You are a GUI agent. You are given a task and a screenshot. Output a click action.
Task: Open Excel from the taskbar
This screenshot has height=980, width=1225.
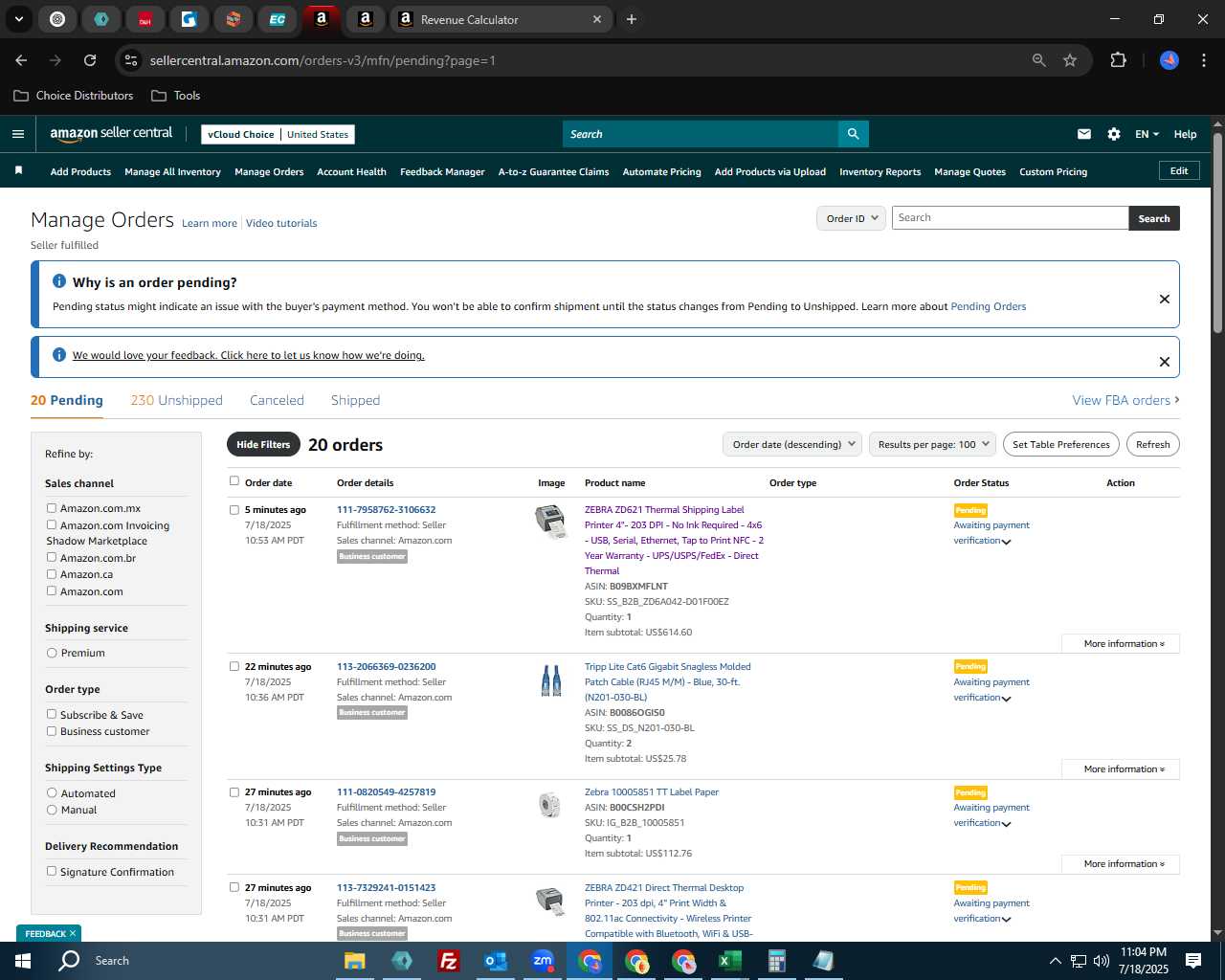coord(729,961)
